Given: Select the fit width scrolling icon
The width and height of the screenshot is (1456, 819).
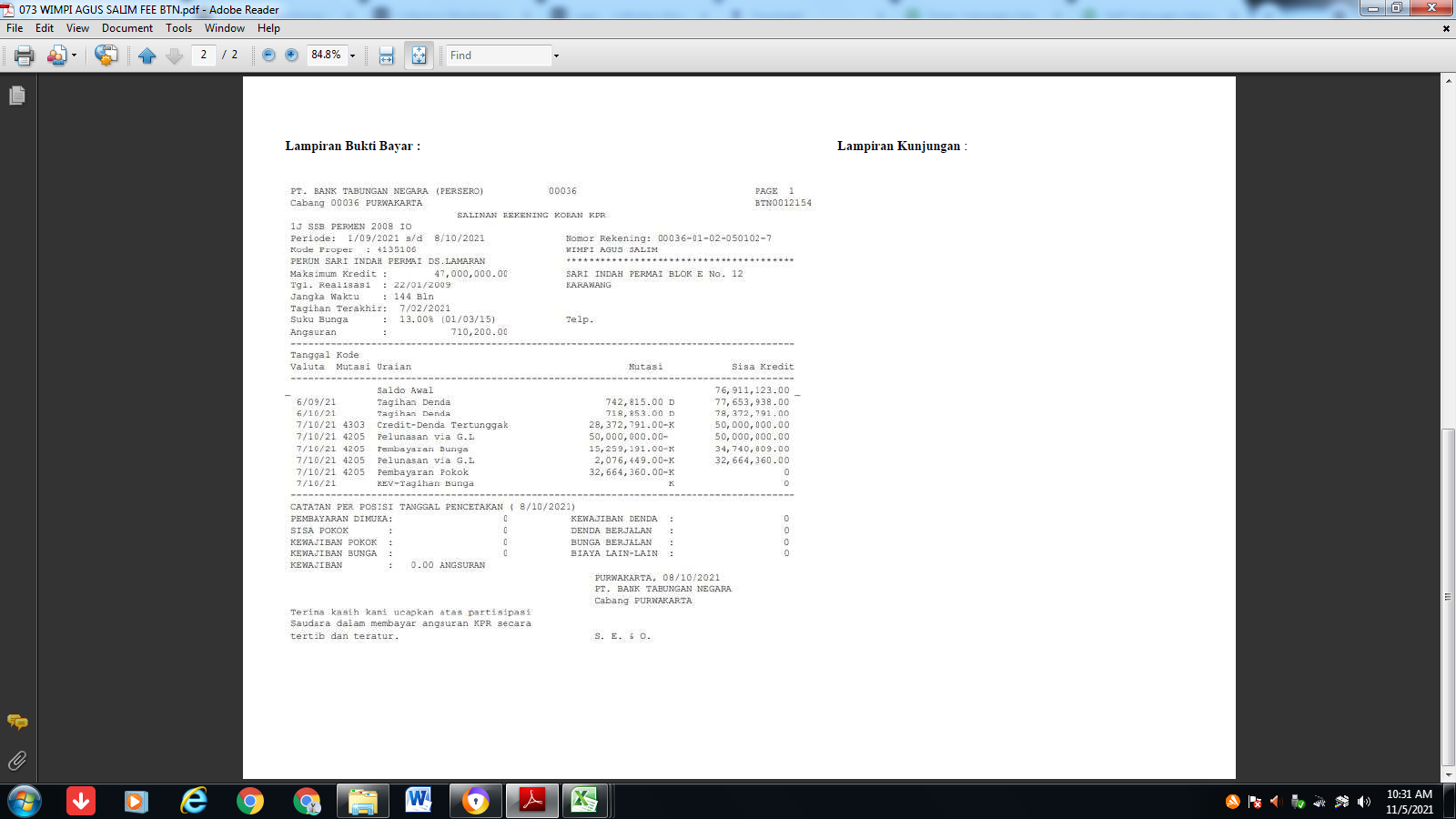Looking at the screenshot, I should click(x=387, y=56).
